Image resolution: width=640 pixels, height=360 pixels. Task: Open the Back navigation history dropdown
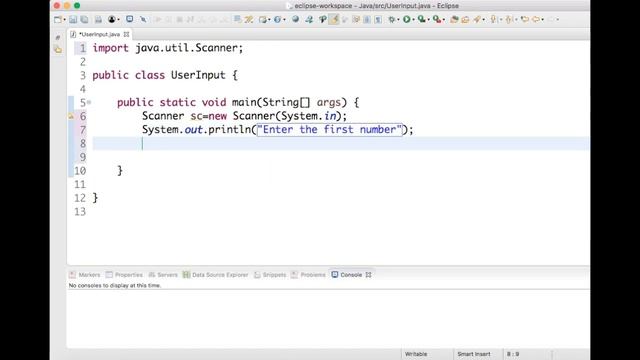click(x=542, y=20)
